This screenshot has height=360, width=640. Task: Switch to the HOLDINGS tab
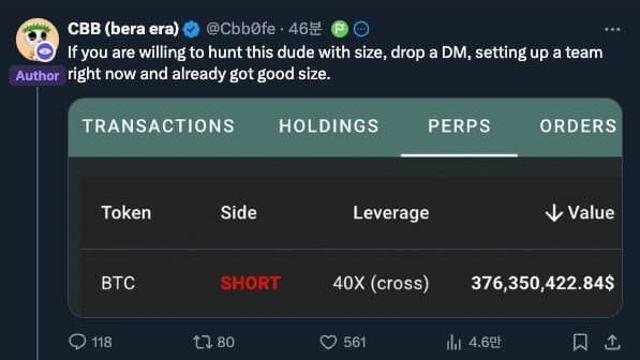coord(329,126)
